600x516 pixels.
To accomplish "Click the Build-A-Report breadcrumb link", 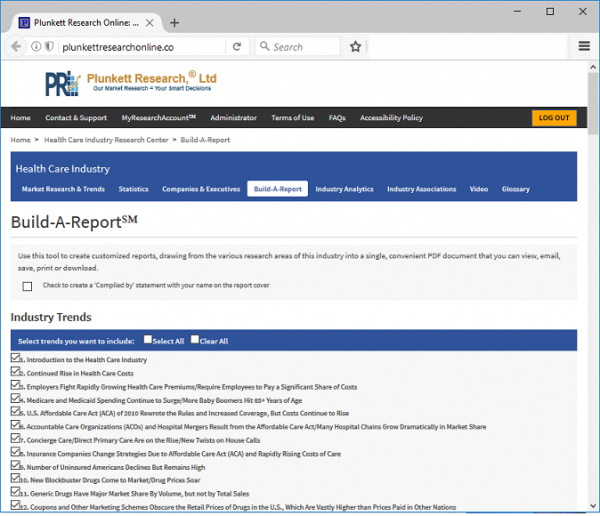I will coord(205,140).
